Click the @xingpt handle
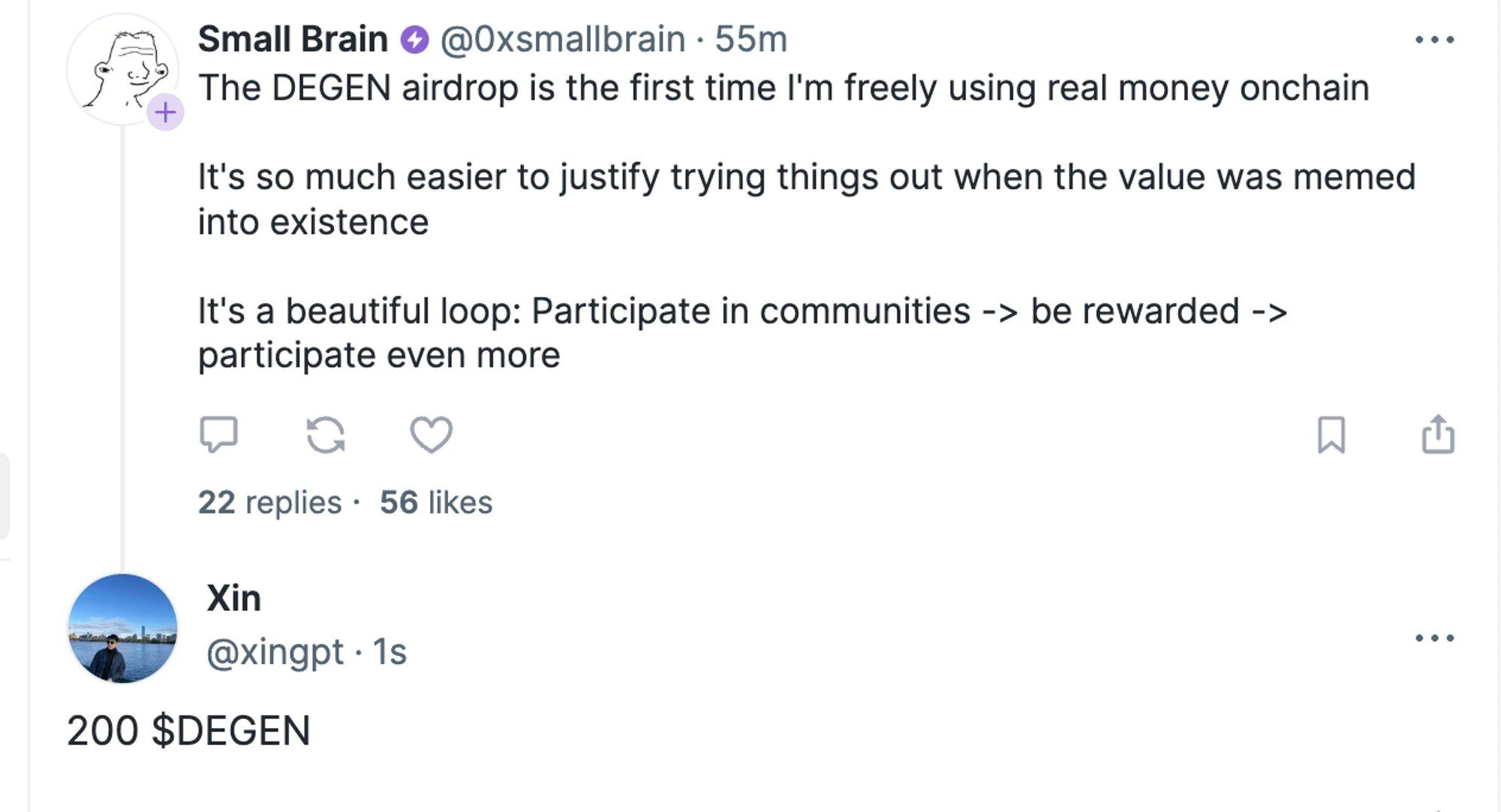 (x=275, y=651)
